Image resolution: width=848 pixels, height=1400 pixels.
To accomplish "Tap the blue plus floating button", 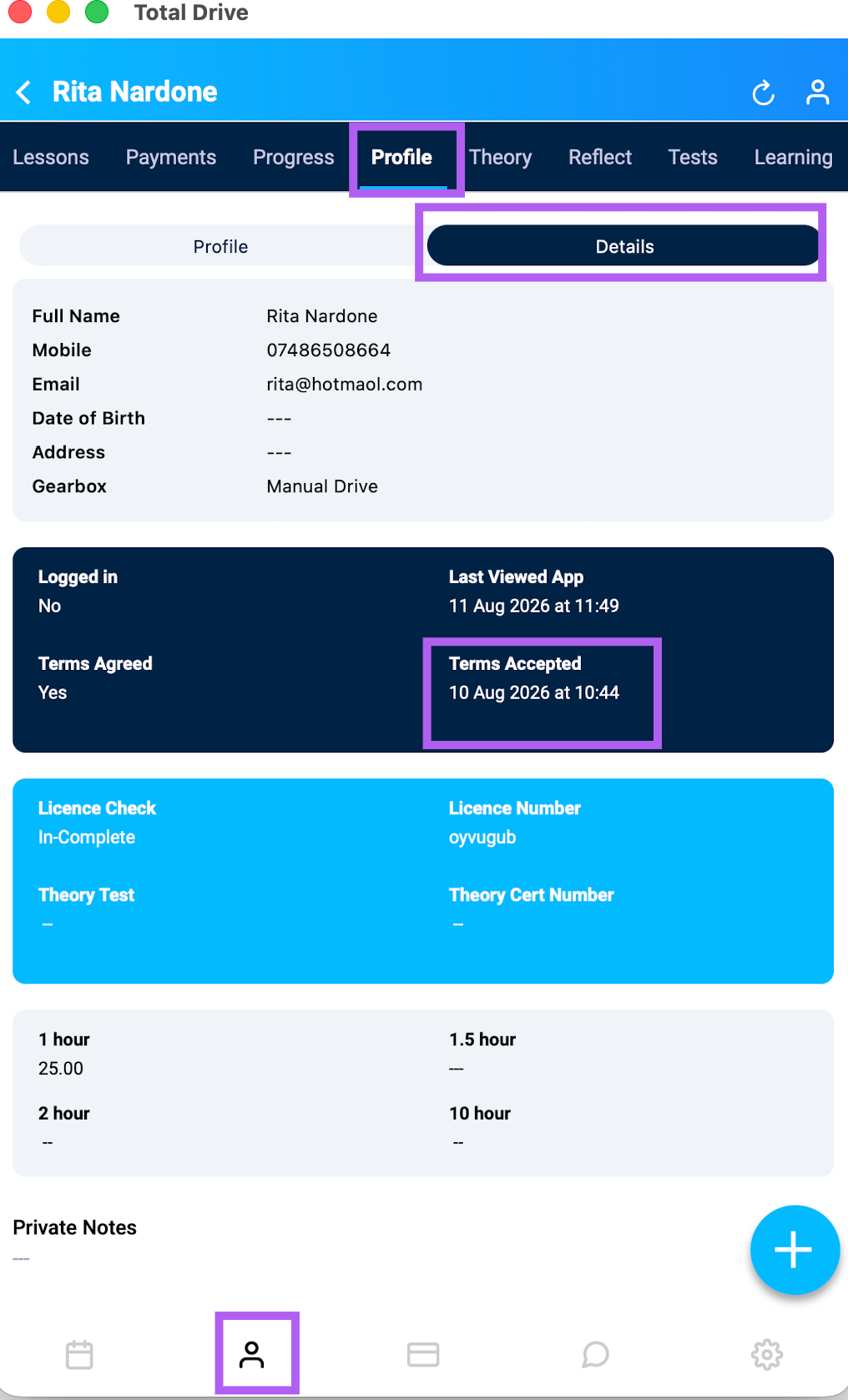I will (794, 1249).
